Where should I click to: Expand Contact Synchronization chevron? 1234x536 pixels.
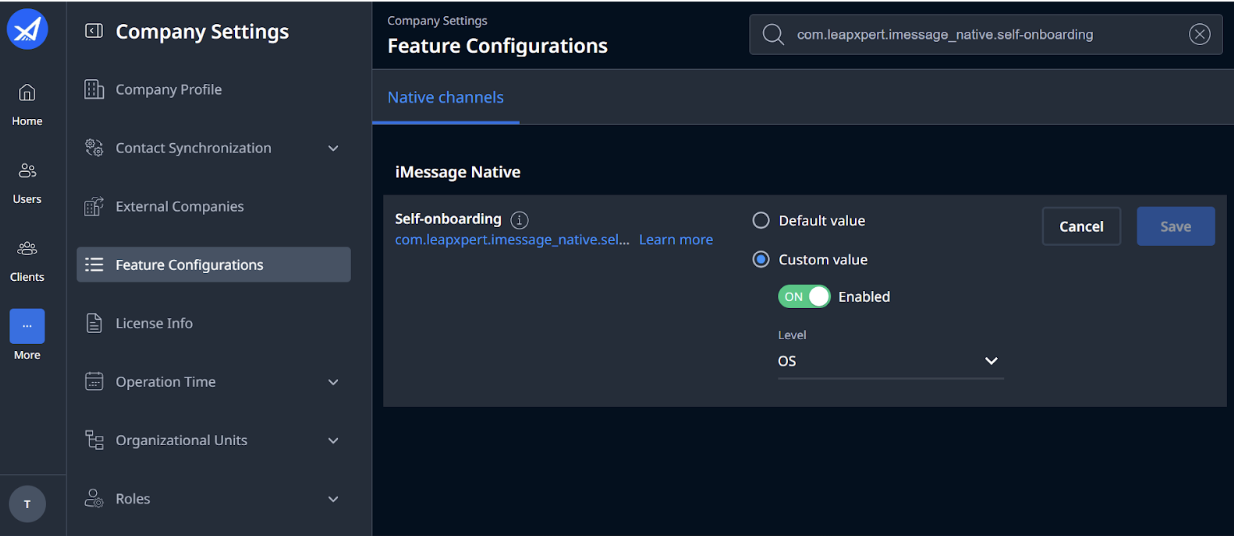(x=334, y=148)
